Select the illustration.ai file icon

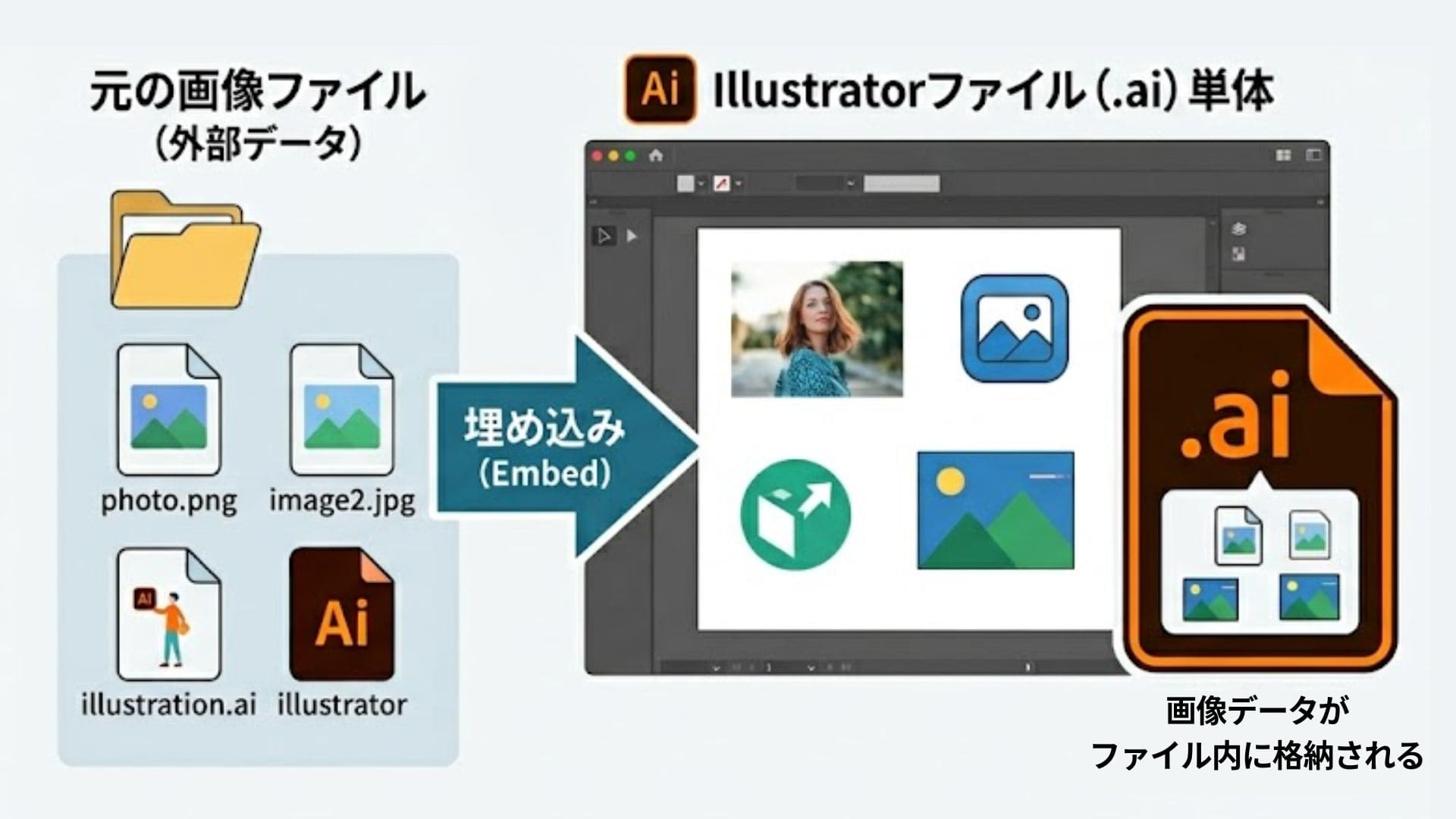[x=168, y=614]
